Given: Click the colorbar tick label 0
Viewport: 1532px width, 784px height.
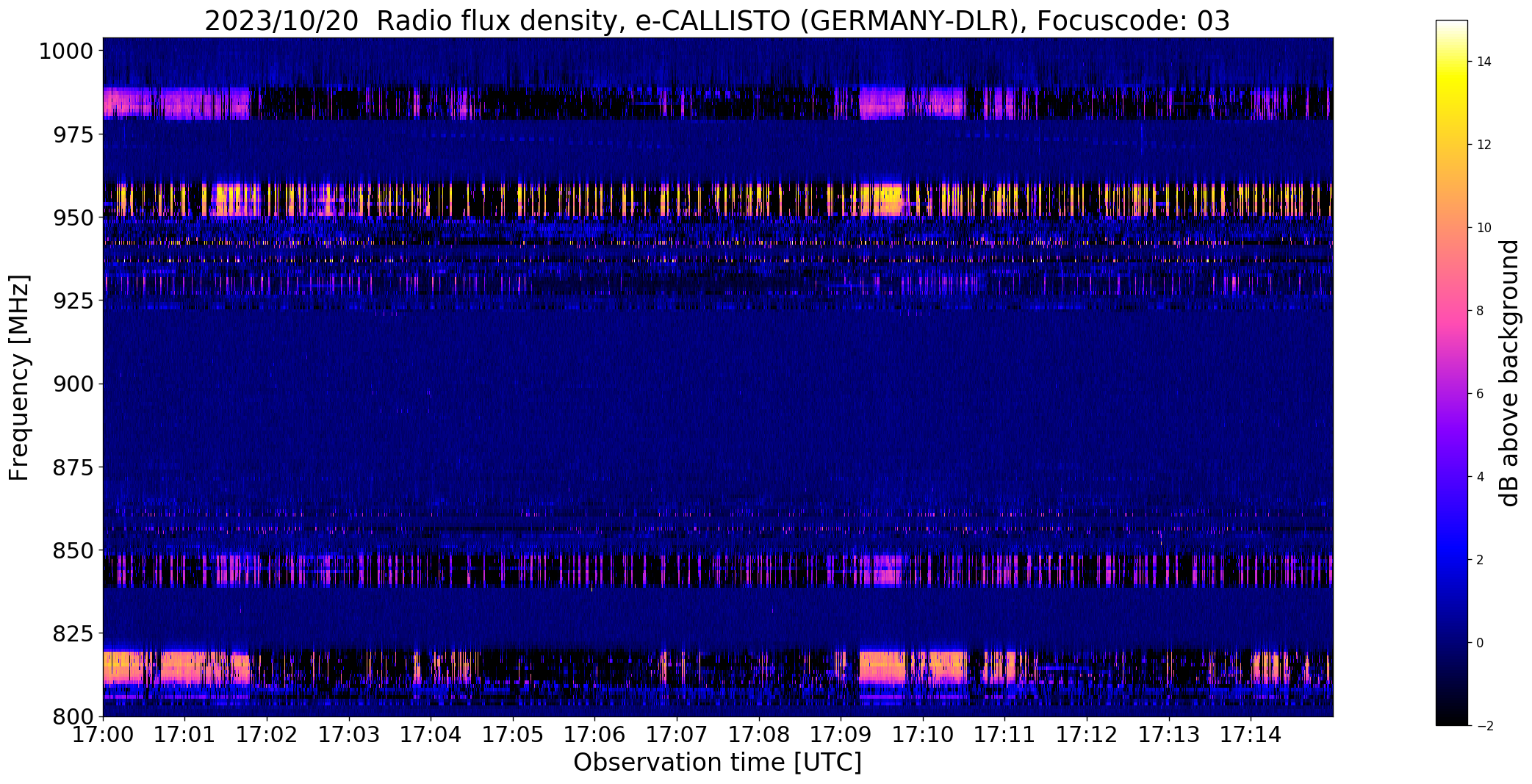Looking at the screenshot, I should [x=1480, y=643].
